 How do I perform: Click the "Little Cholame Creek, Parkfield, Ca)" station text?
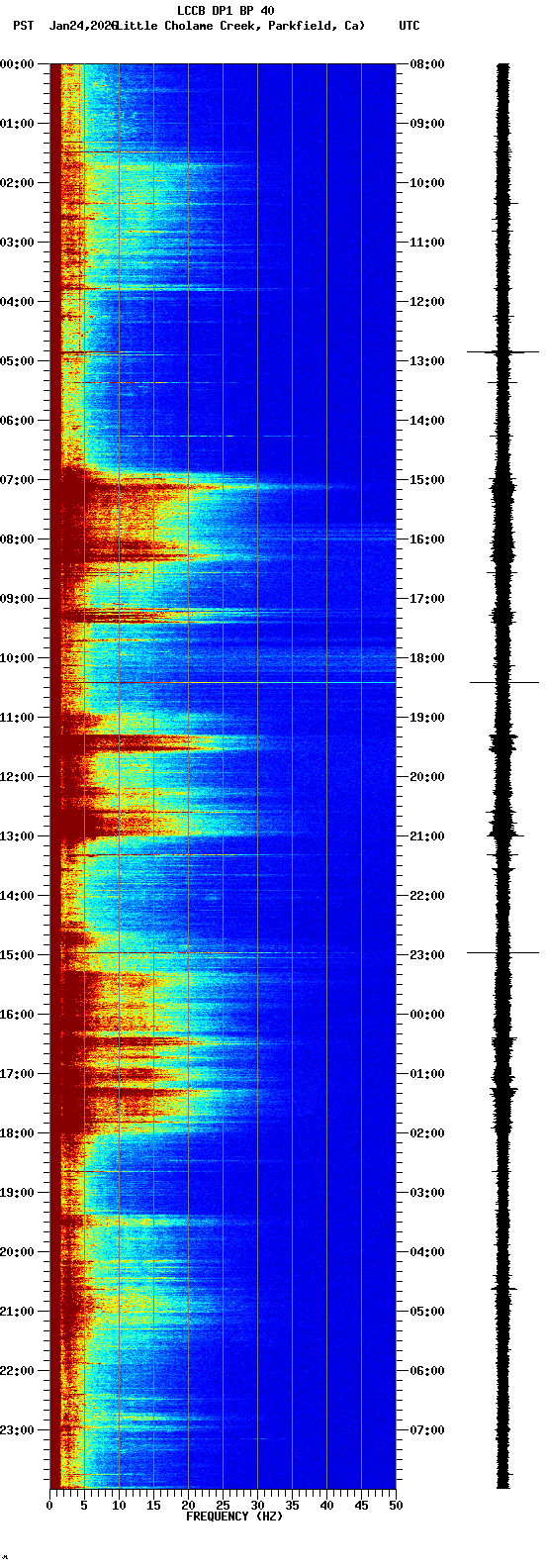[241, 25]
